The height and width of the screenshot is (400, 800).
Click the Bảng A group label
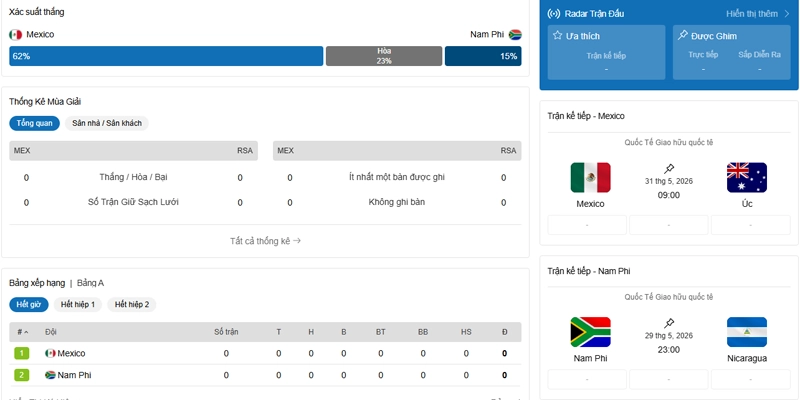[x=90, y=283]
